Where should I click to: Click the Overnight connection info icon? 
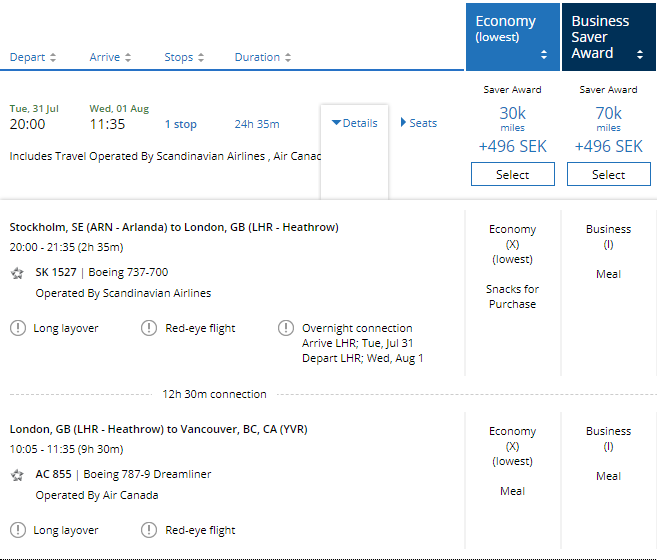pos(285,328)
